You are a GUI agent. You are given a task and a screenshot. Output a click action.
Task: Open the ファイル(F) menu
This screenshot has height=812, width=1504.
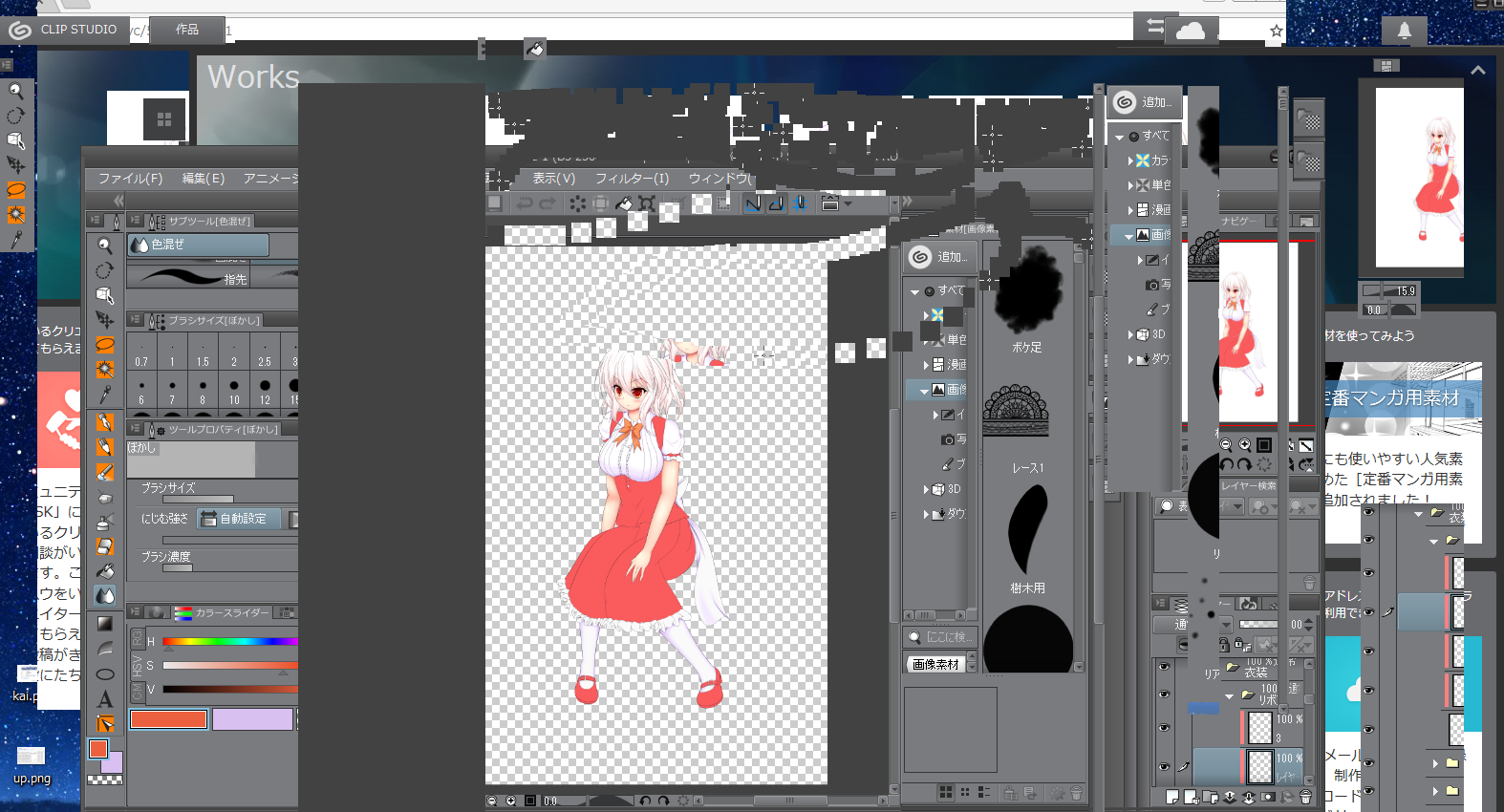click(130, 179)
